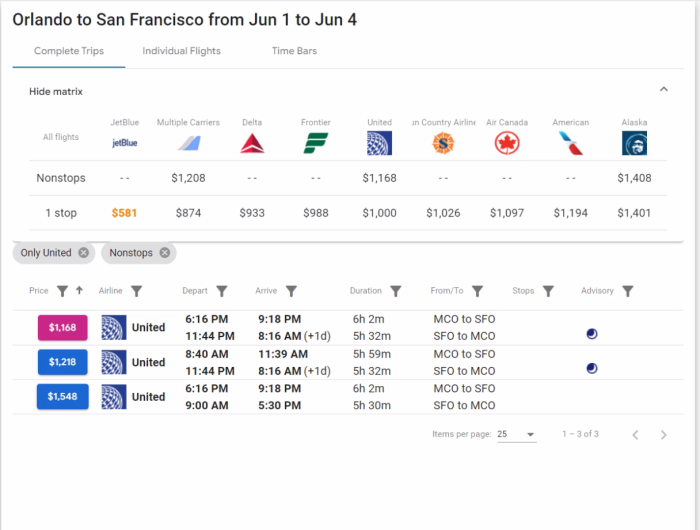The height and width of the screenshot is (530, 700).
Task: Collapse the matrix with chevron up
Action: click(664, 89)
